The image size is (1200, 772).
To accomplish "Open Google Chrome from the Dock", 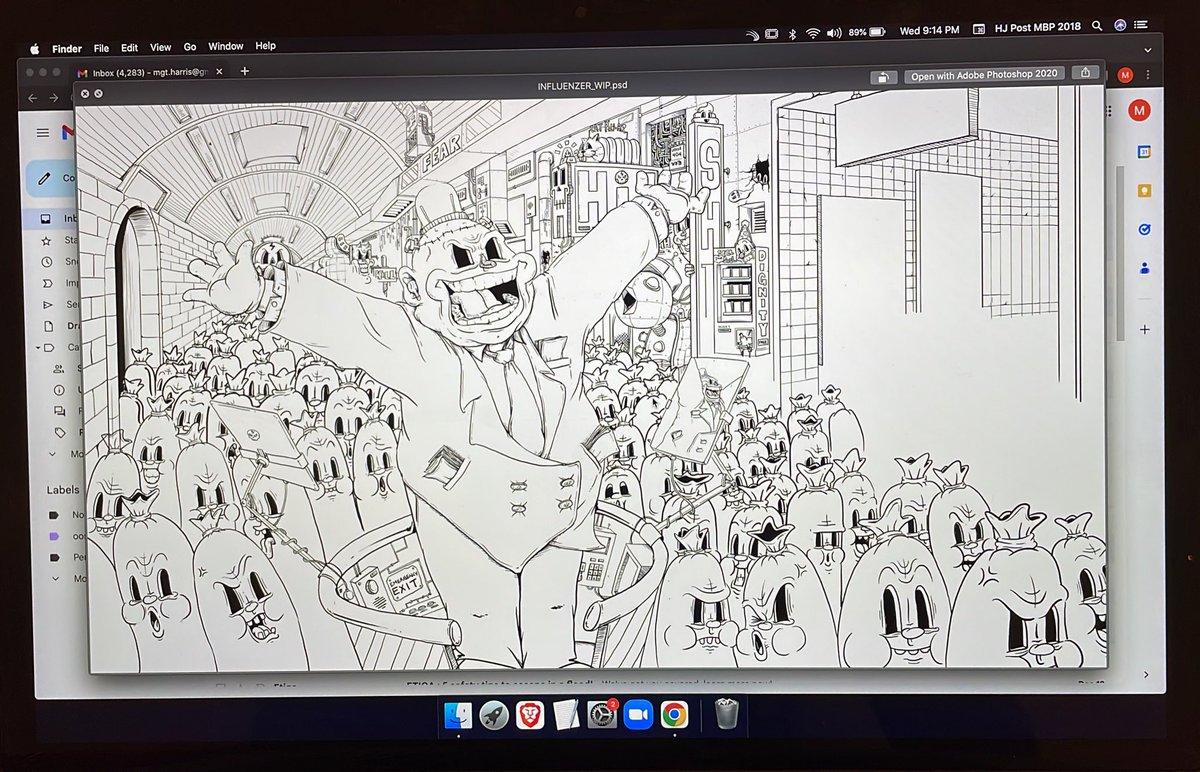I will pyautogui.click(x=674, y=714).
